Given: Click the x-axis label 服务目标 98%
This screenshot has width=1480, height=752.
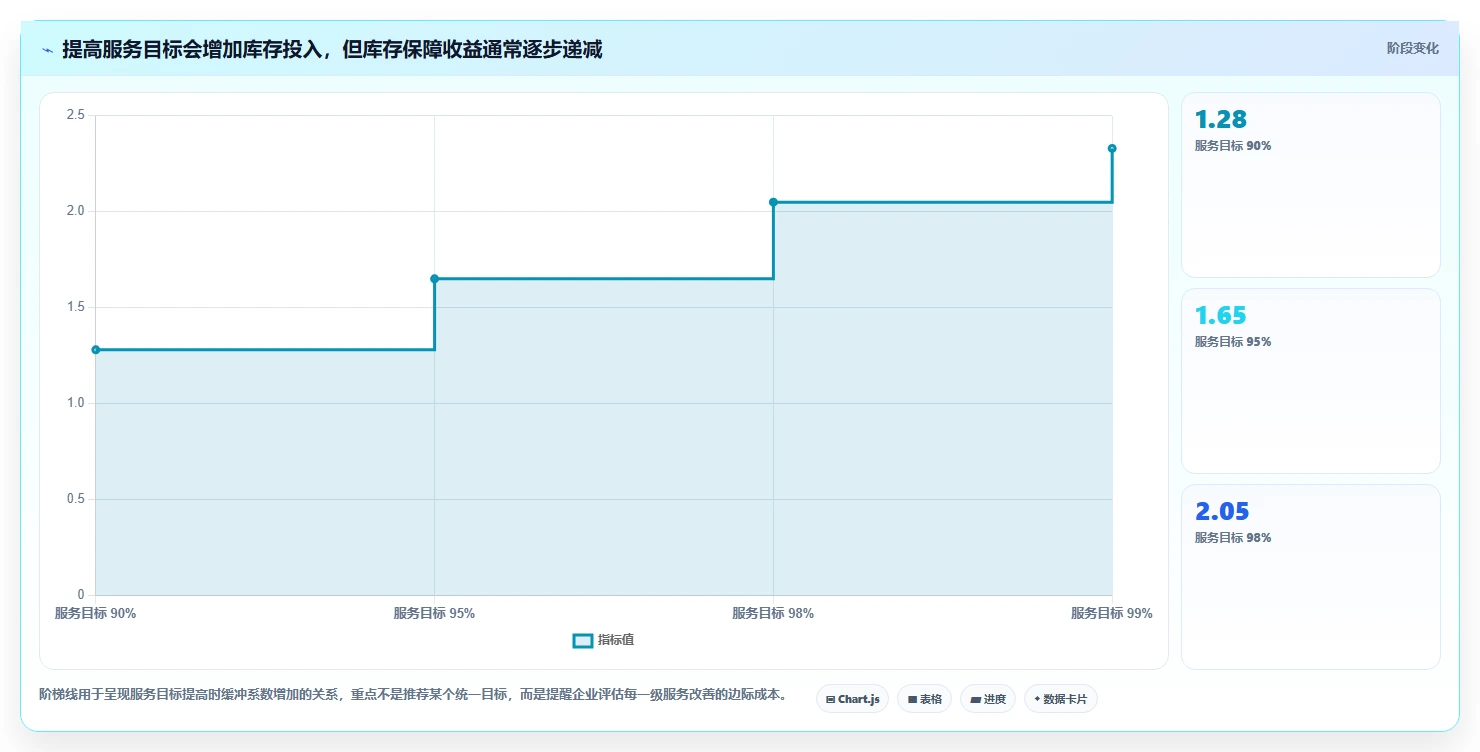Looking at the screenshot, I should (x=773, y=613).
